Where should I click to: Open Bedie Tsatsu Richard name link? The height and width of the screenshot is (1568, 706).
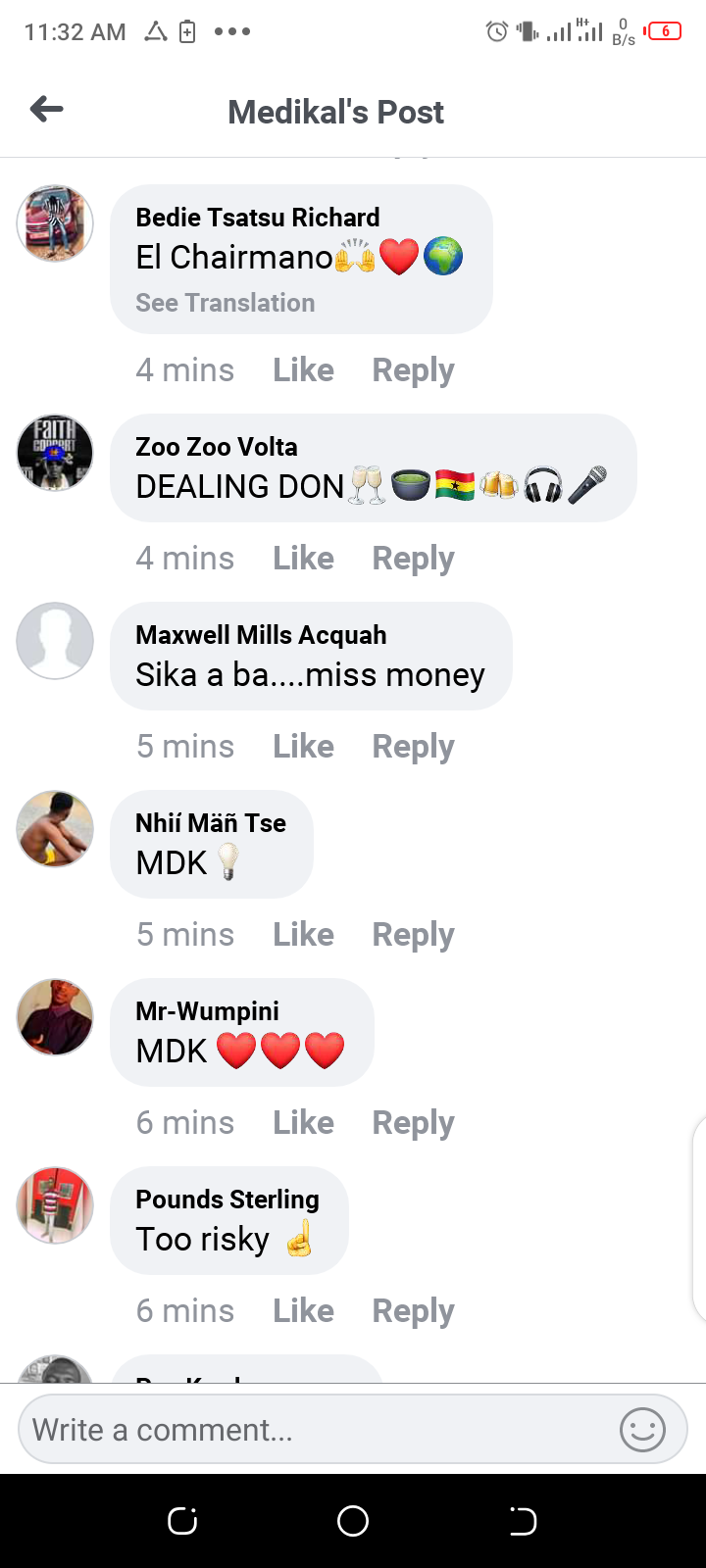[x=258, y=218]
